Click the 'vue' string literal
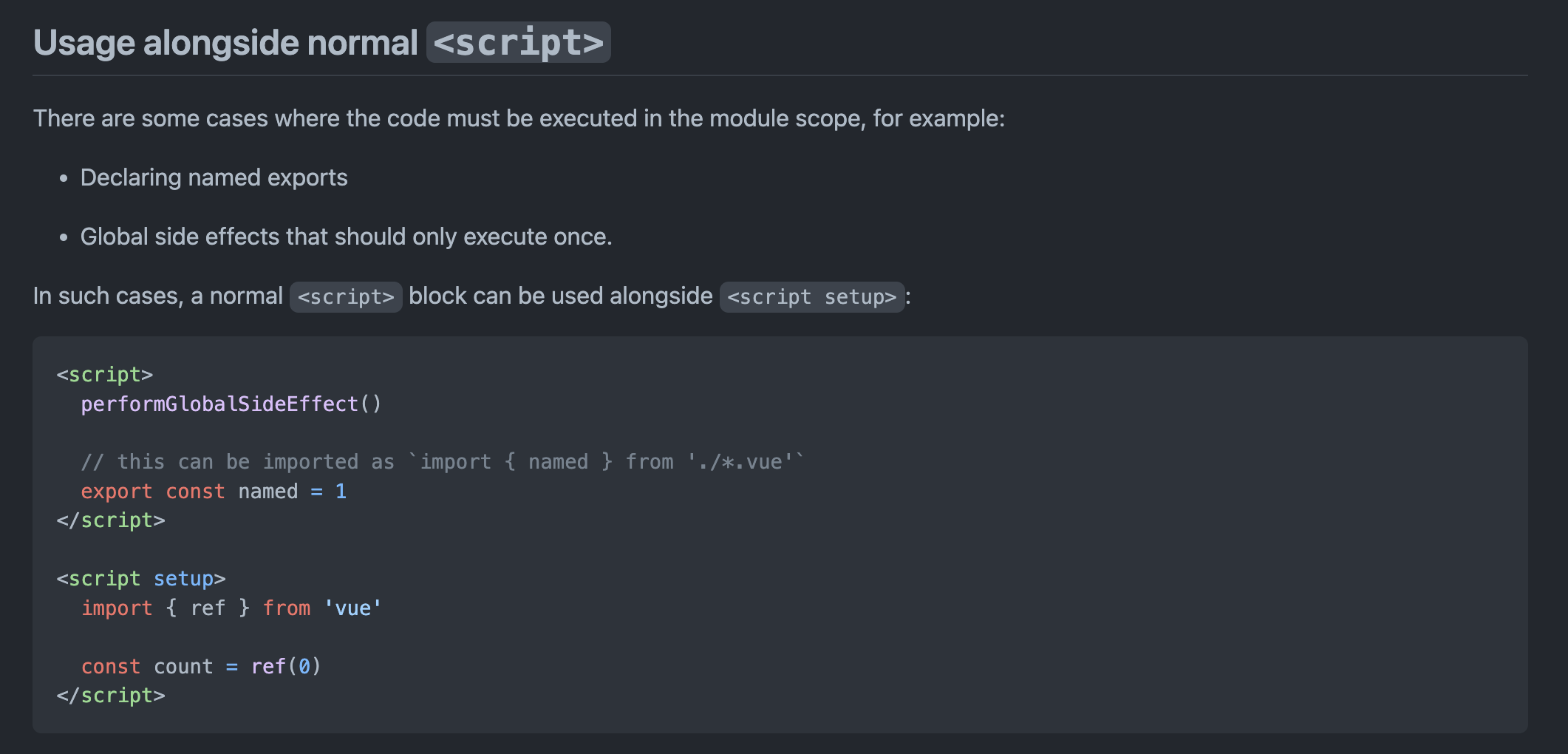The width and height of the screenshot is (1568, 754). pos(352,608)
